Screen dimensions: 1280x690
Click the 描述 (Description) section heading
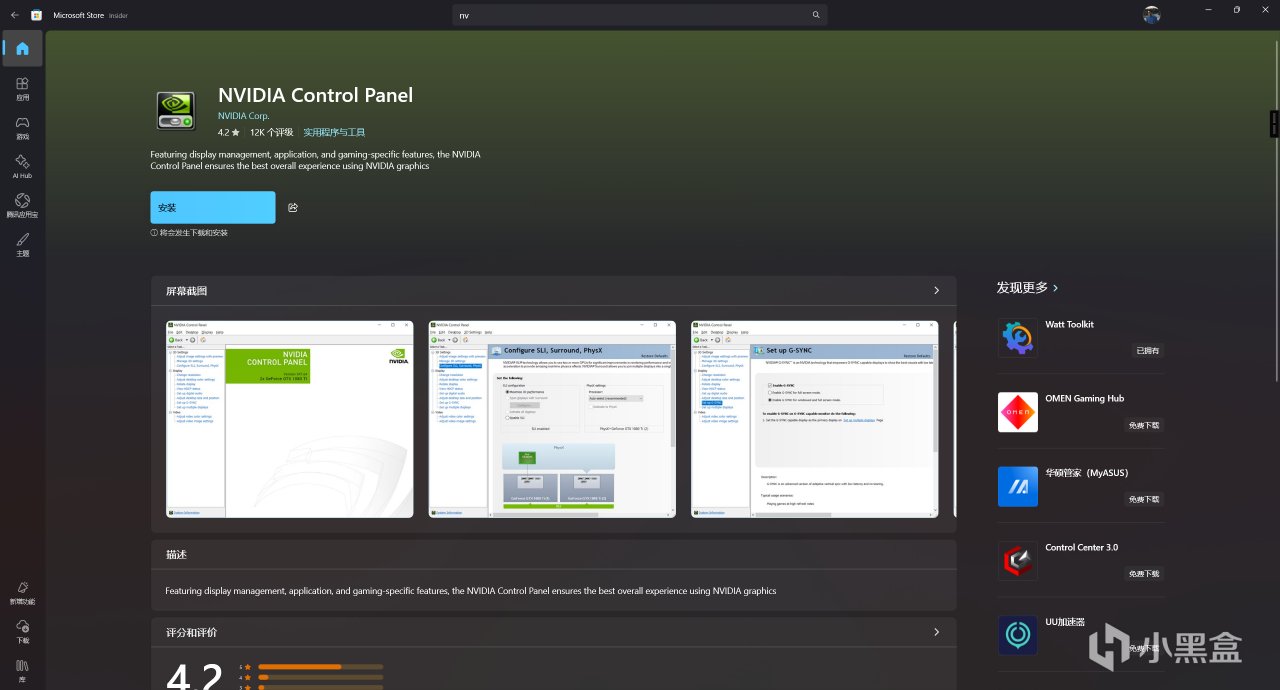point(176,554)
